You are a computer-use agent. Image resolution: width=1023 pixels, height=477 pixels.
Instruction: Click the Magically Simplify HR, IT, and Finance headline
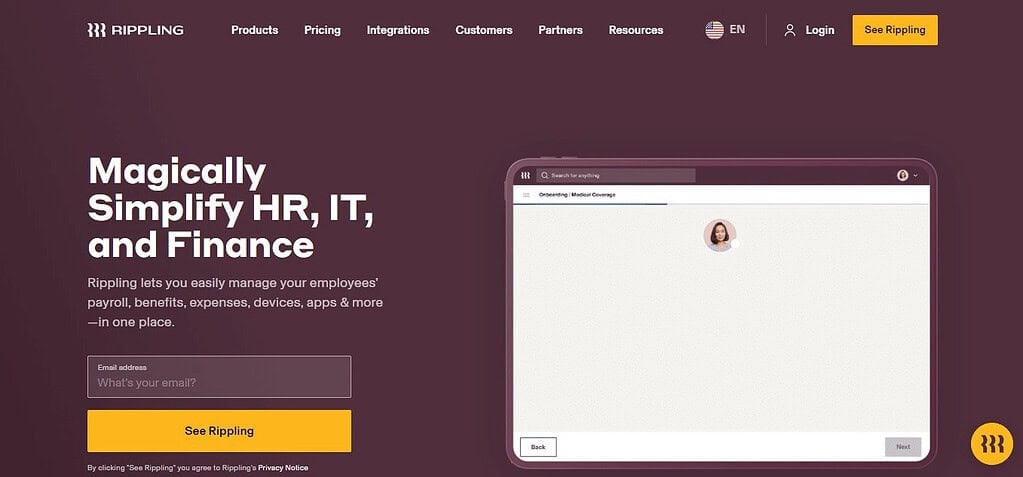click(231, 209)
